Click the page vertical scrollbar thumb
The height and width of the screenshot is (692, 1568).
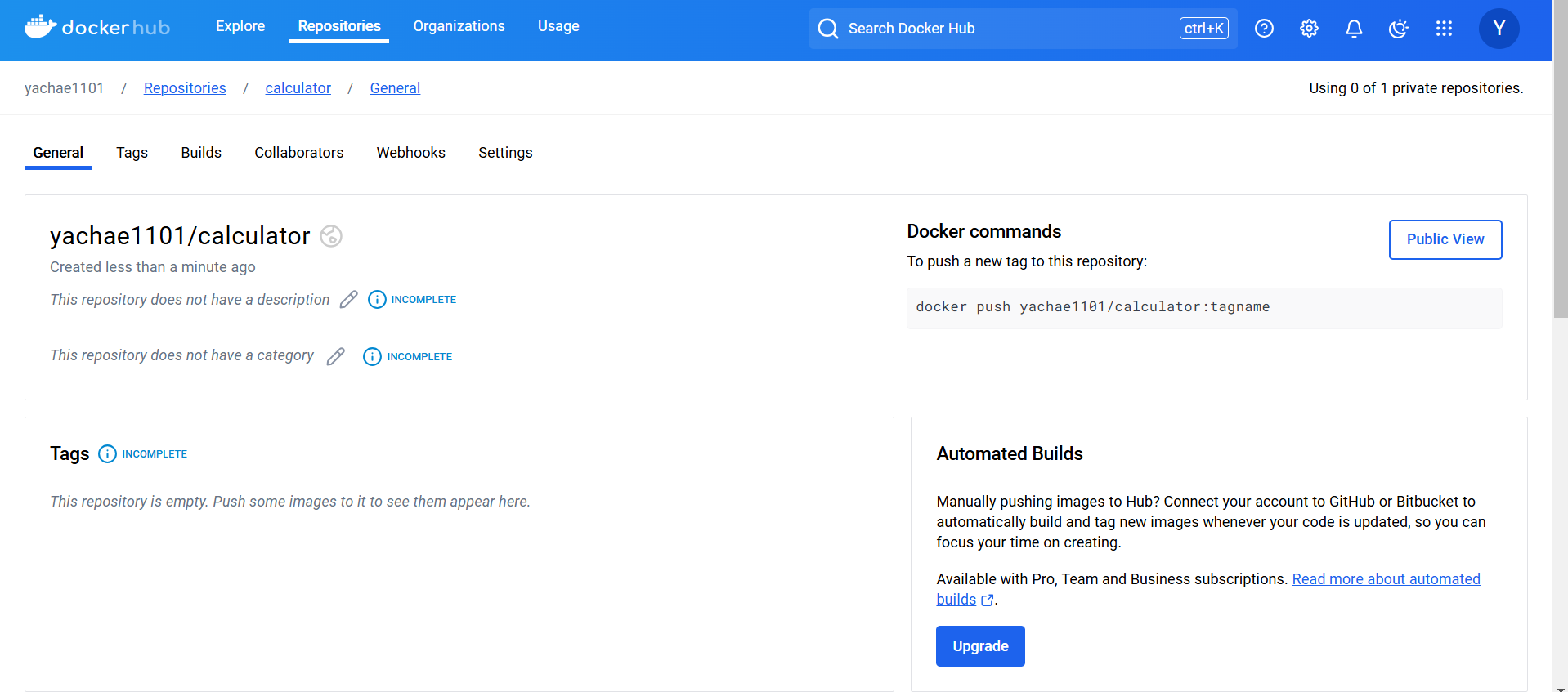(x=1561, y=159)
